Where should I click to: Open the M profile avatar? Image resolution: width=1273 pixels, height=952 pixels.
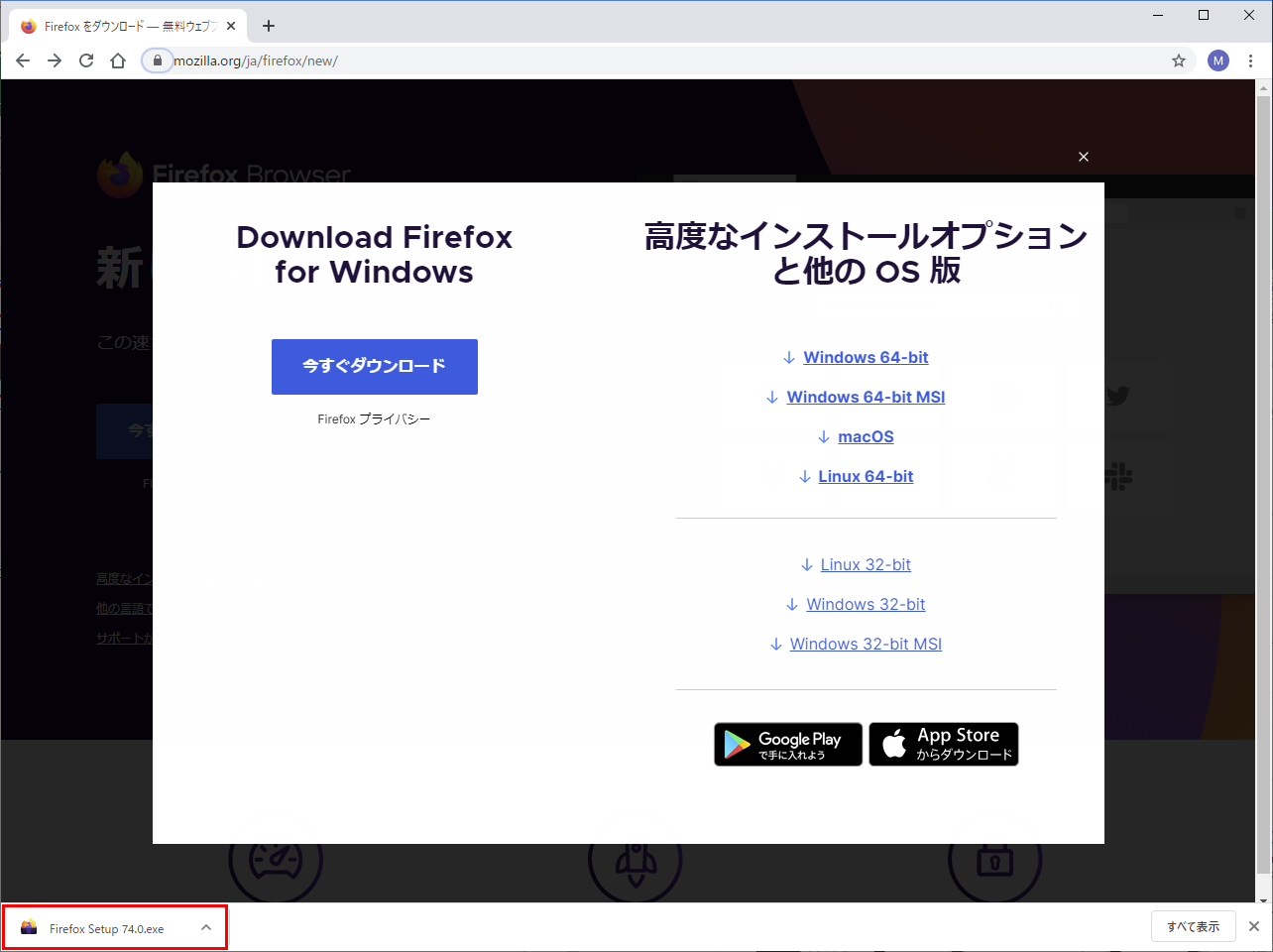click(x=1218, y=60)
